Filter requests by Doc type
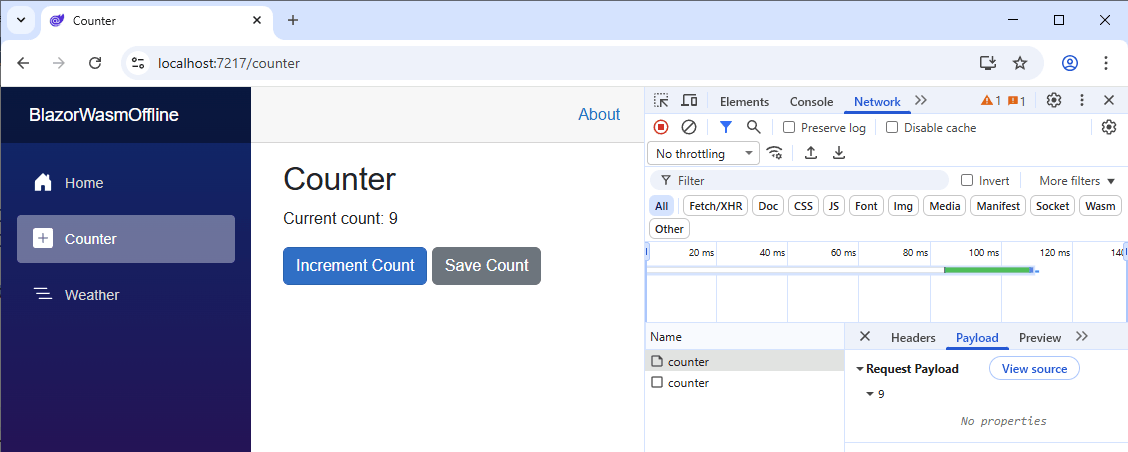The width and height of the screenshot is (1128, 452). coord(768,207)
